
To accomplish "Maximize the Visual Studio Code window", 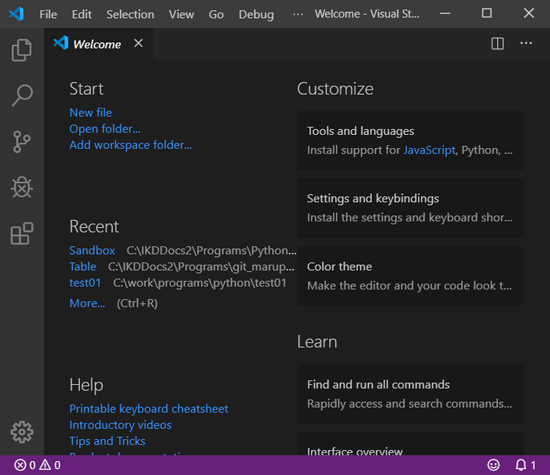I will point(487,14).
